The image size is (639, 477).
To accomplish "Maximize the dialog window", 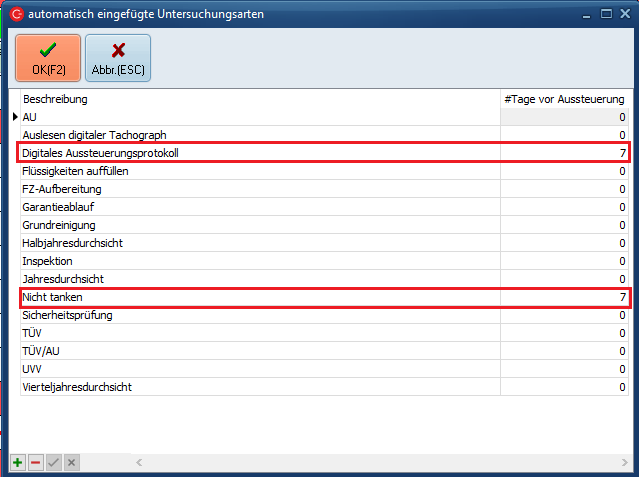I will pos(604,14).
